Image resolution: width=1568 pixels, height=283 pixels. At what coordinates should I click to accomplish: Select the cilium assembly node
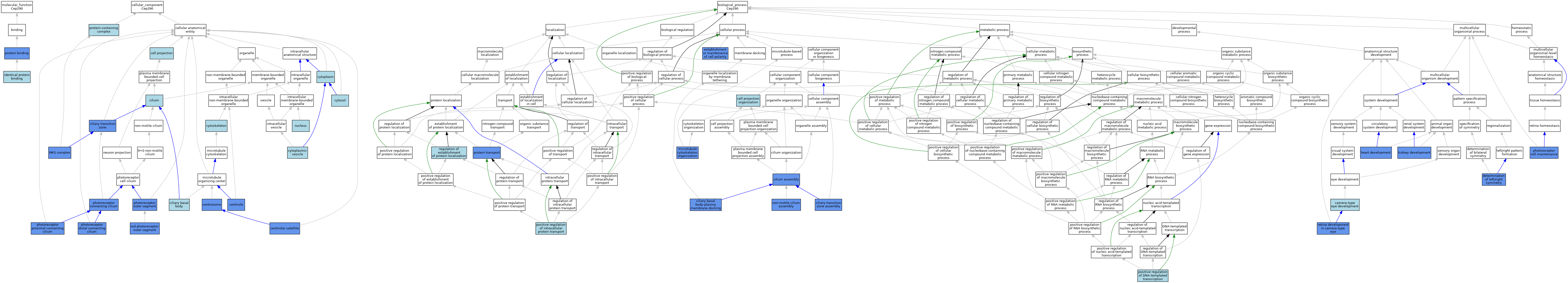point(786,179)
